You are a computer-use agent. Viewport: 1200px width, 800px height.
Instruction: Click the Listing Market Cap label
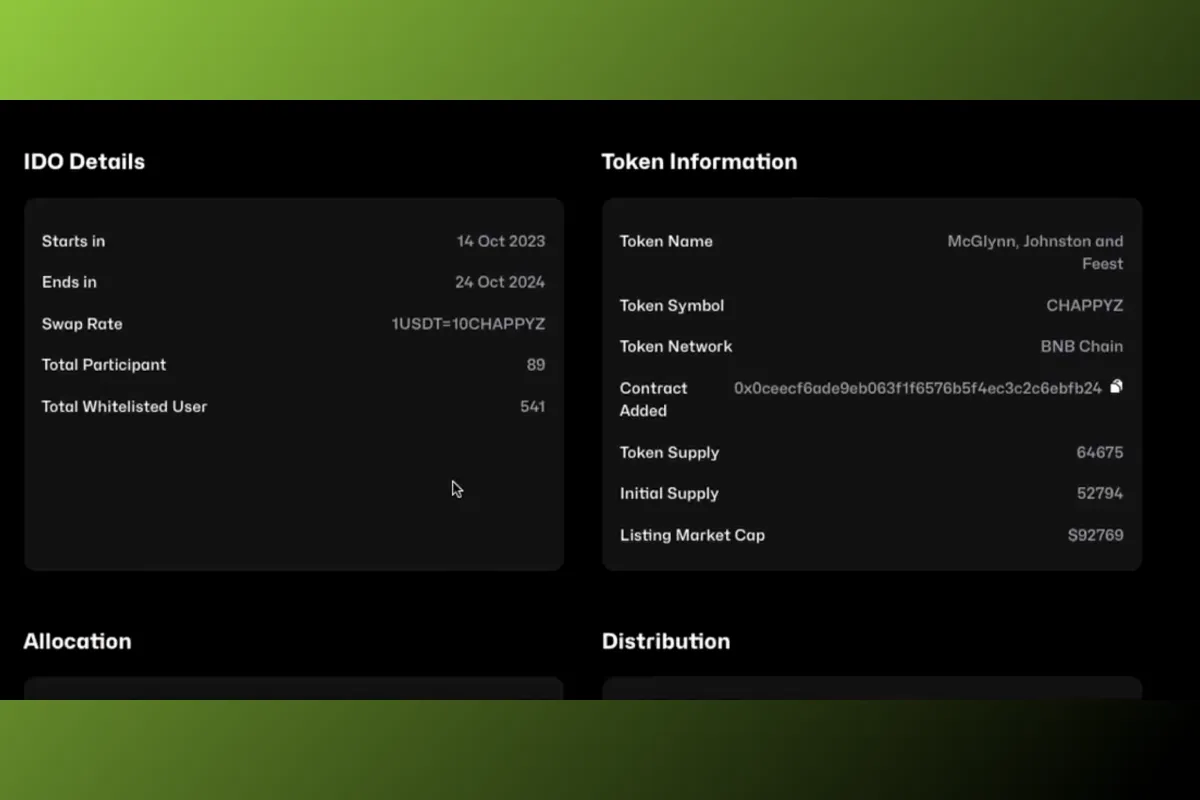tap(692, 535)
